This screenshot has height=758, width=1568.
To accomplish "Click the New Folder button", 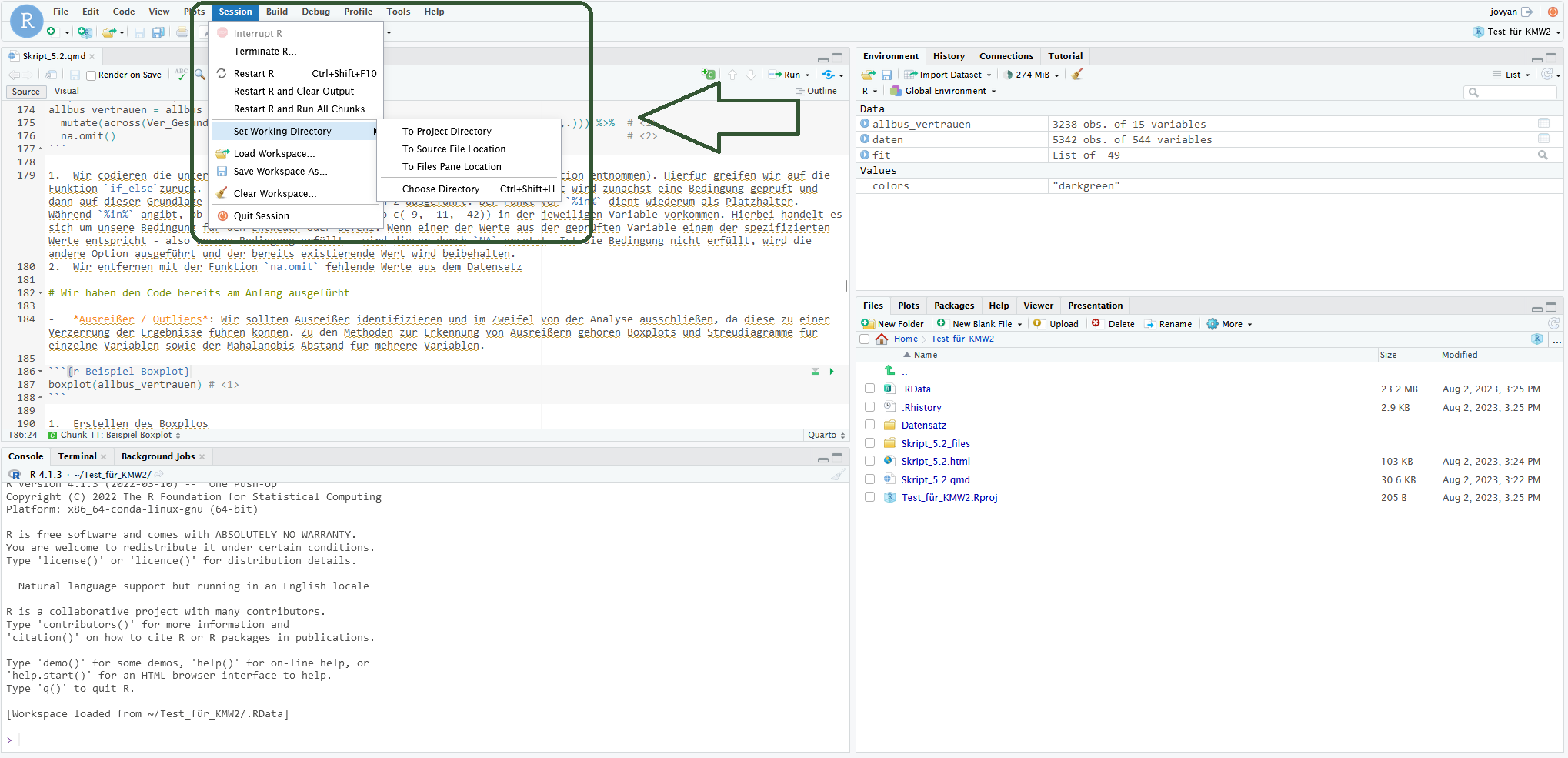I will click(892, 324).
